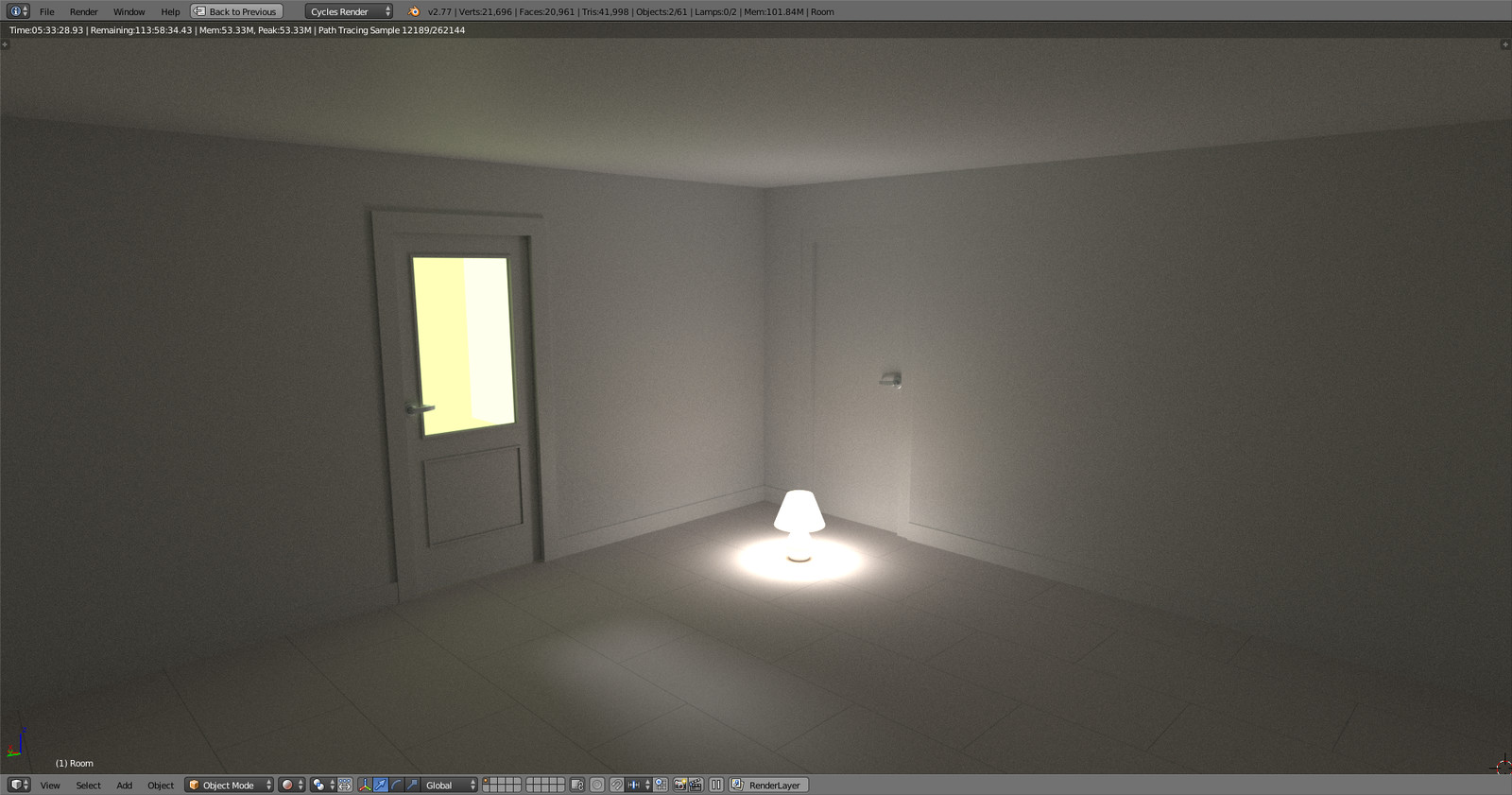Open the View menu in the 3D header
This screenshot has width=1512, height=795.
(x=50, y=786)
